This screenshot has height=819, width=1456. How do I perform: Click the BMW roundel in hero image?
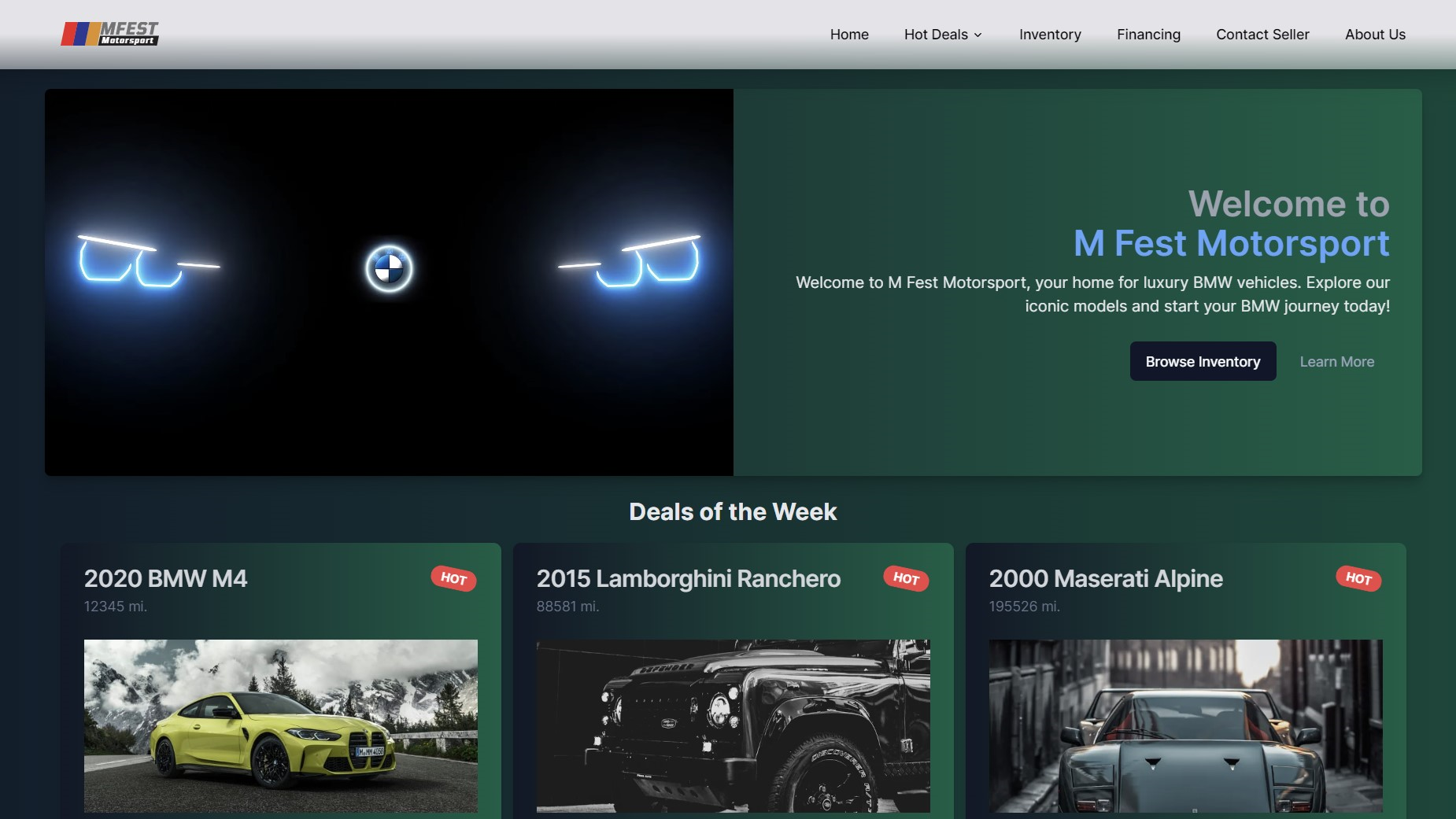pos(389,268)
